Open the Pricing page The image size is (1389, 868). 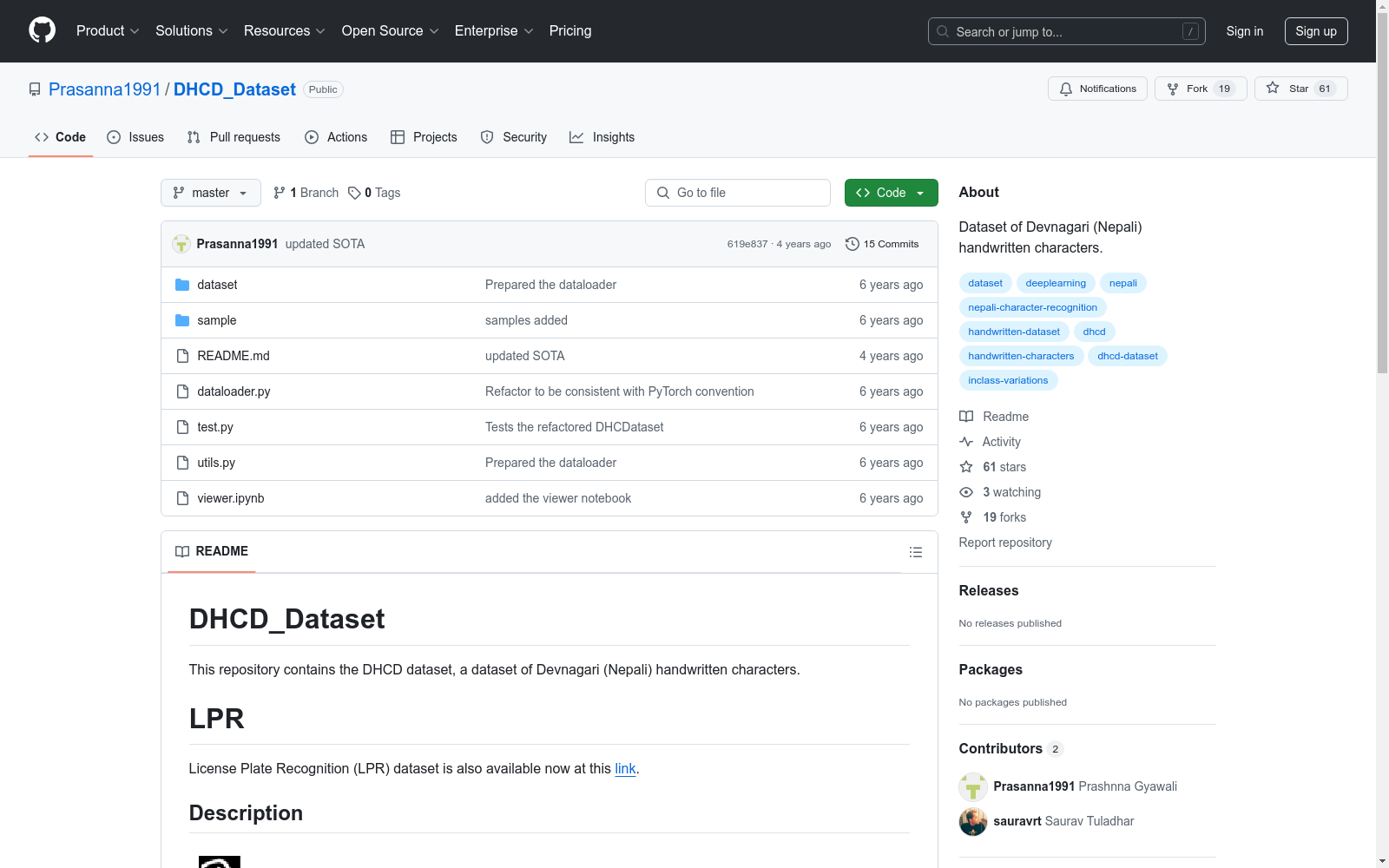570,31
